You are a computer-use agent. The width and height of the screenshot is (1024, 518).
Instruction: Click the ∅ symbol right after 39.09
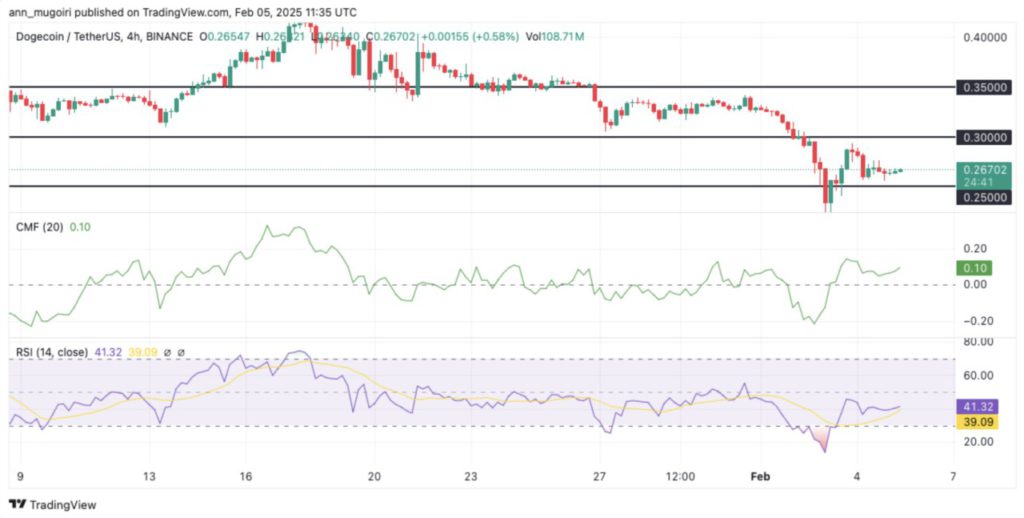(x=167, y=353)
